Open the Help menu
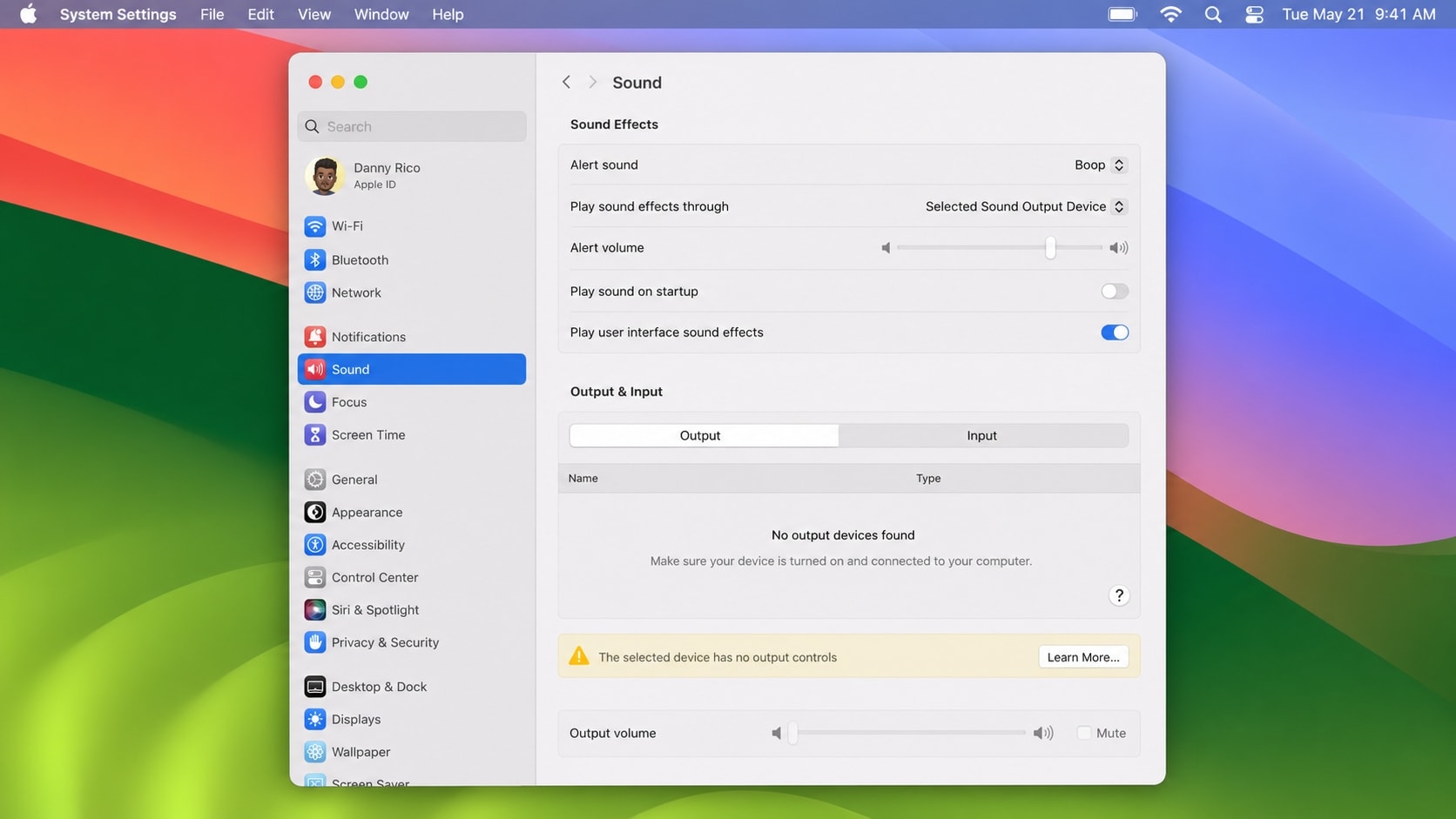The height and width of the screenshot is (819, 1456). [x=448, y=15]
